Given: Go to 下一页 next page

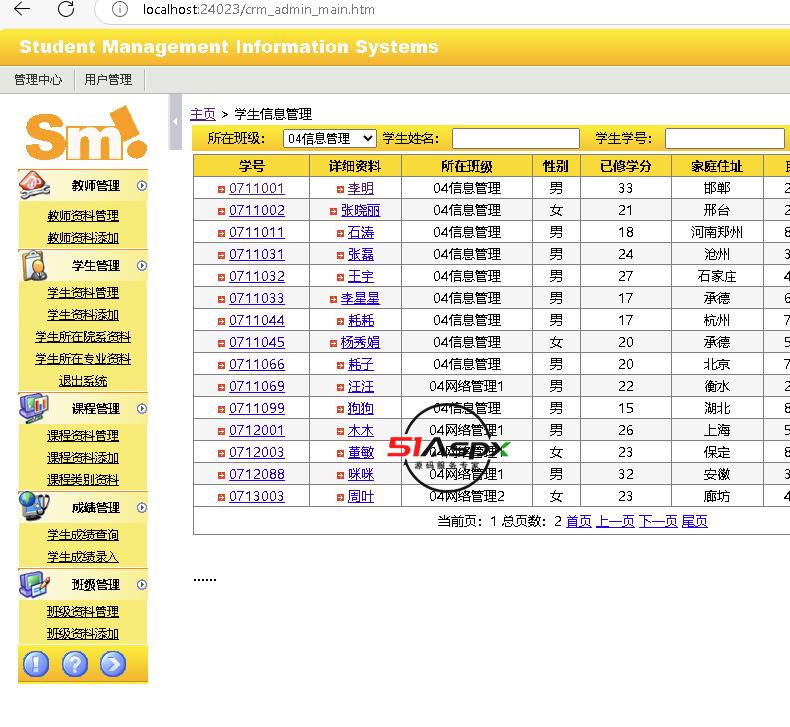Looking at the screenshot, I should (x=658, y=521).
